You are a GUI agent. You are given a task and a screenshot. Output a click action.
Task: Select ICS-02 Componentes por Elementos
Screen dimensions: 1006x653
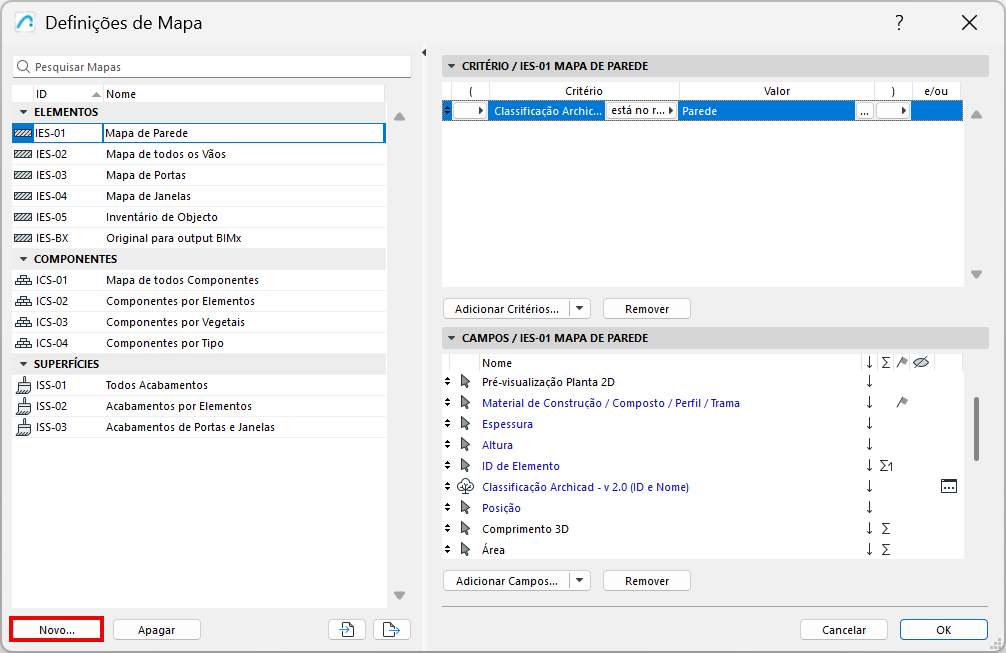click(199, 301)
